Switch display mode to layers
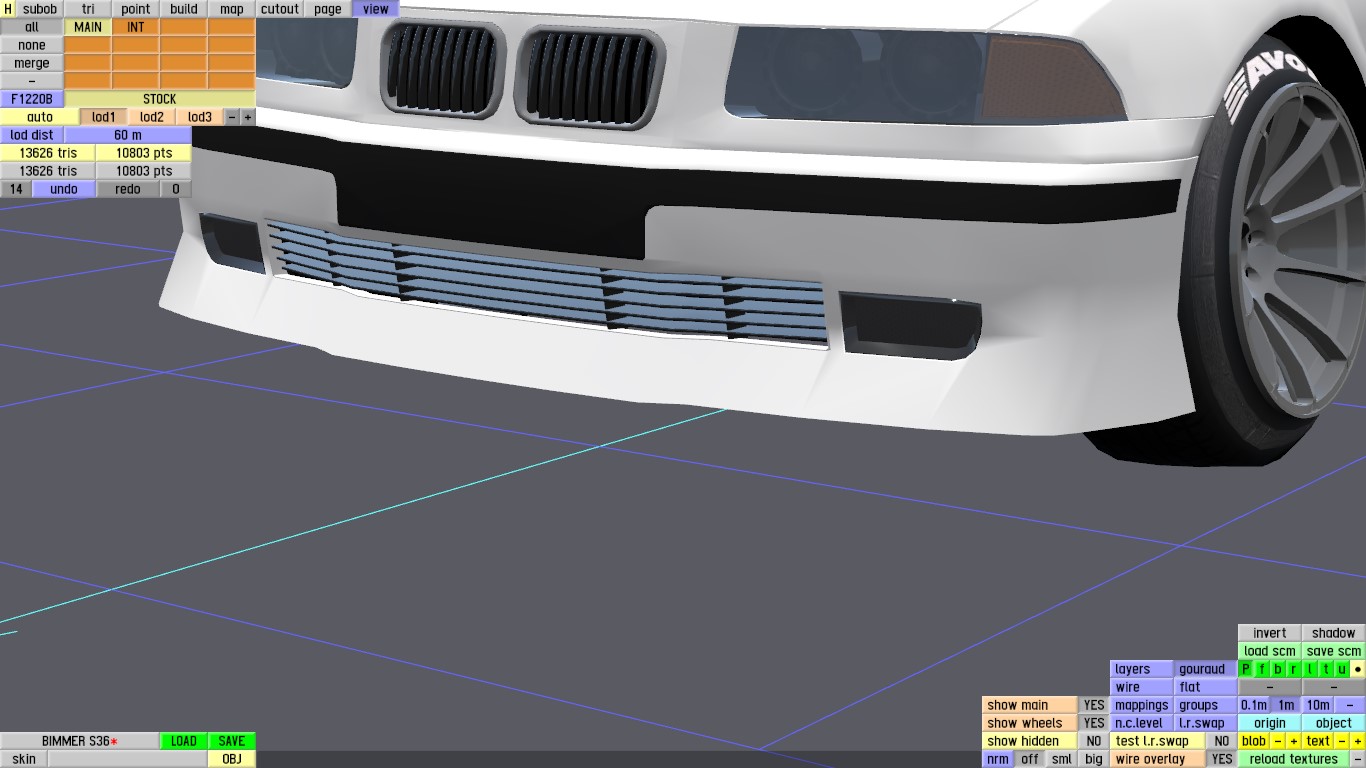Screen dimensions: 1366x768 (x=1142, y=669)
